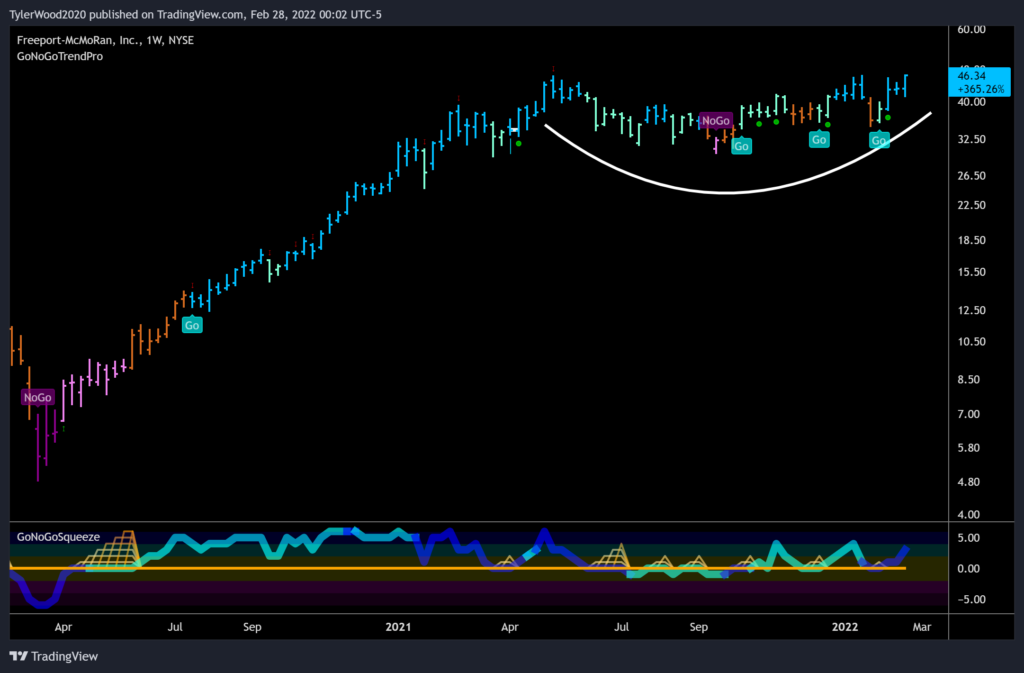Click the 60.00 price axis label
Viewport: 1024px width, 673px height.
971,29
